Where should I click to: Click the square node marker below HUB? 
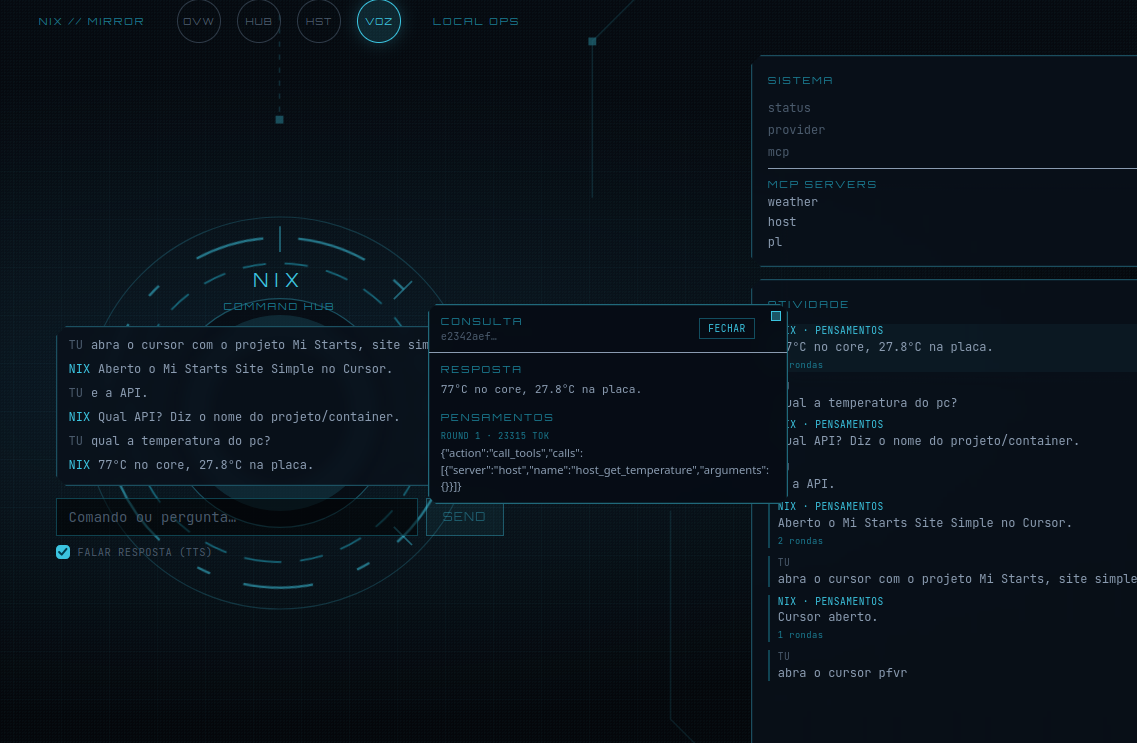(279, 120)
